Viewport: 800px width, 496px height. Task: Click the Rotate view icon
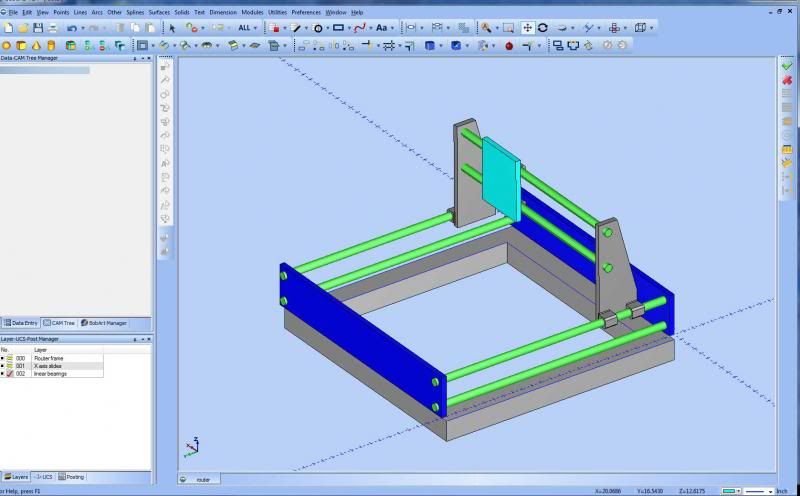(542, 28)
